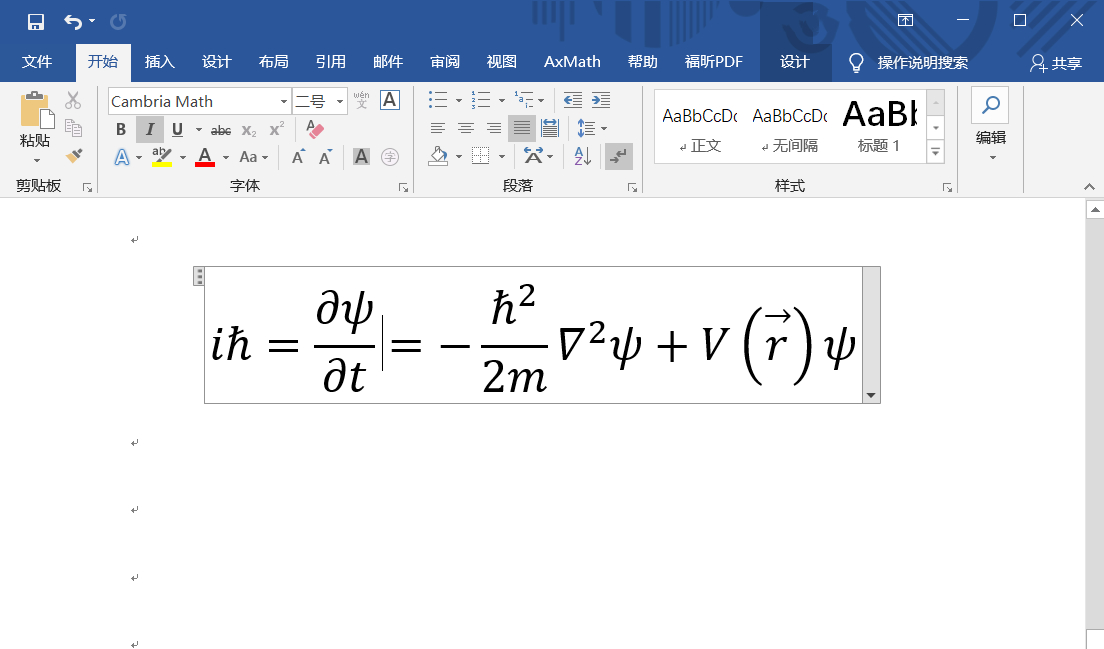Open the Change Case Aa dropdown
Image resolution: width=1104 pixels, height=649 pixels.
point(253,157)
